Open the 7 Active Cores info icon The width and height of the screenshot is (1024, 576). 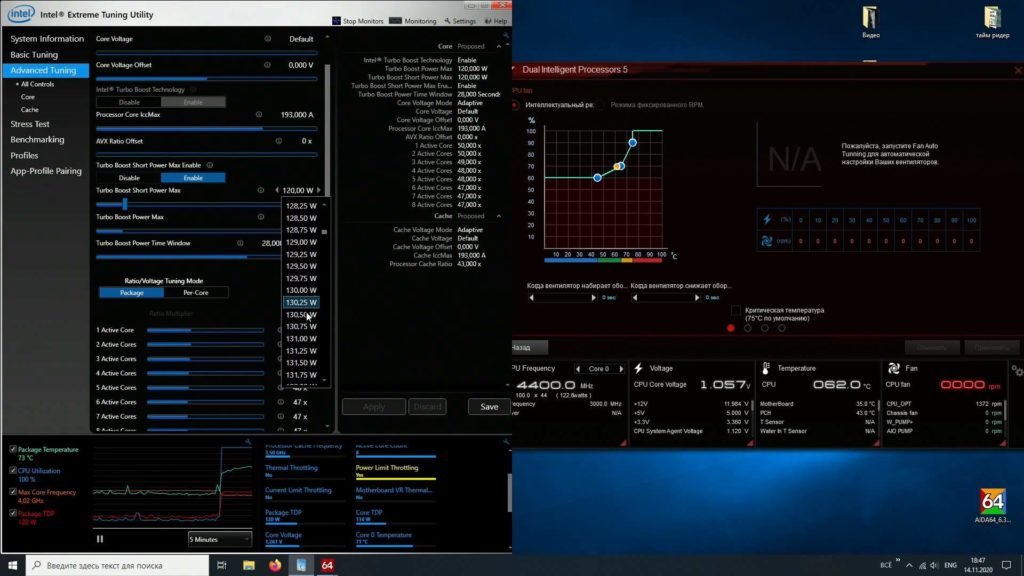click(281, 417)
